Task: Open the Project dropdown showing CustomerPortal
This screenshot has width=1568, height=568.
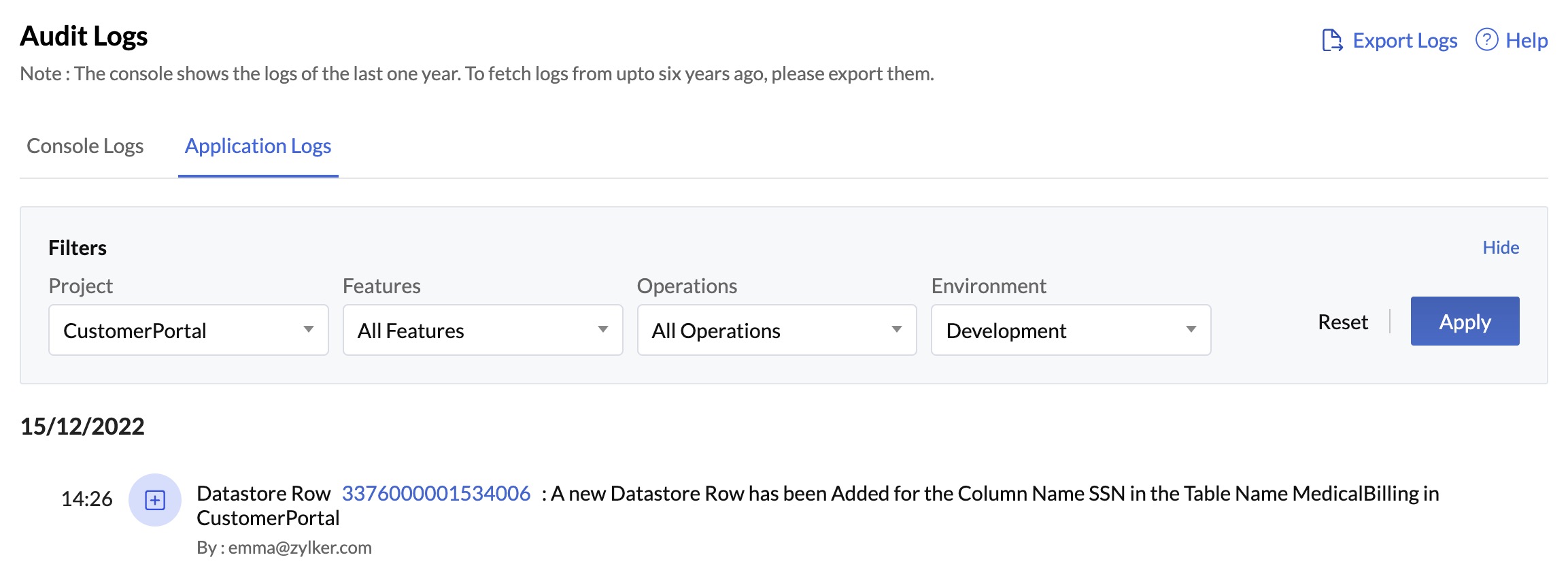Action: tap(188, 330)
